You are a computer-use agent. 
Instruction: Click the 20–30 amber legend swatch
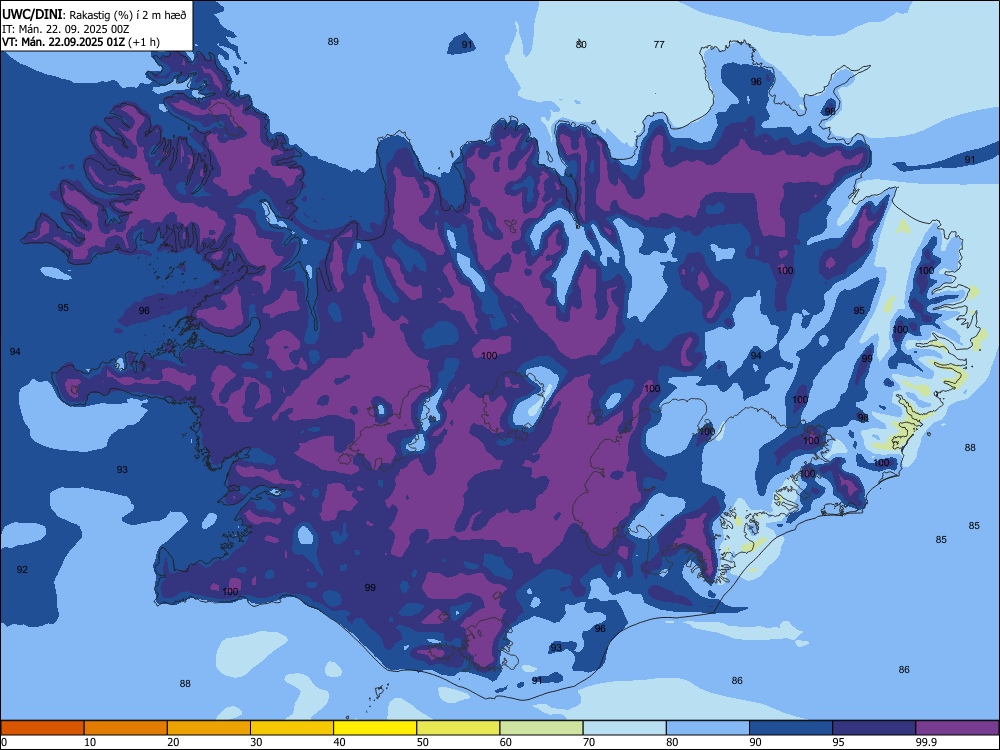coord(209,728)
